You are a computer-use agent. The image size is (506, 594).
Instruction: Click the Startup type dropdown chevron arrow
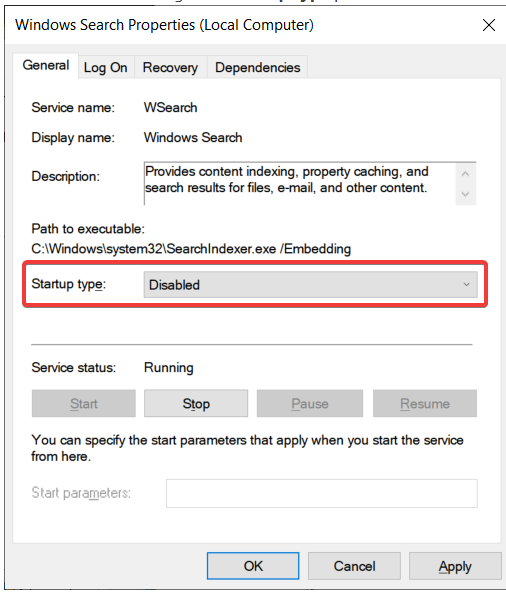pos(466,284)
